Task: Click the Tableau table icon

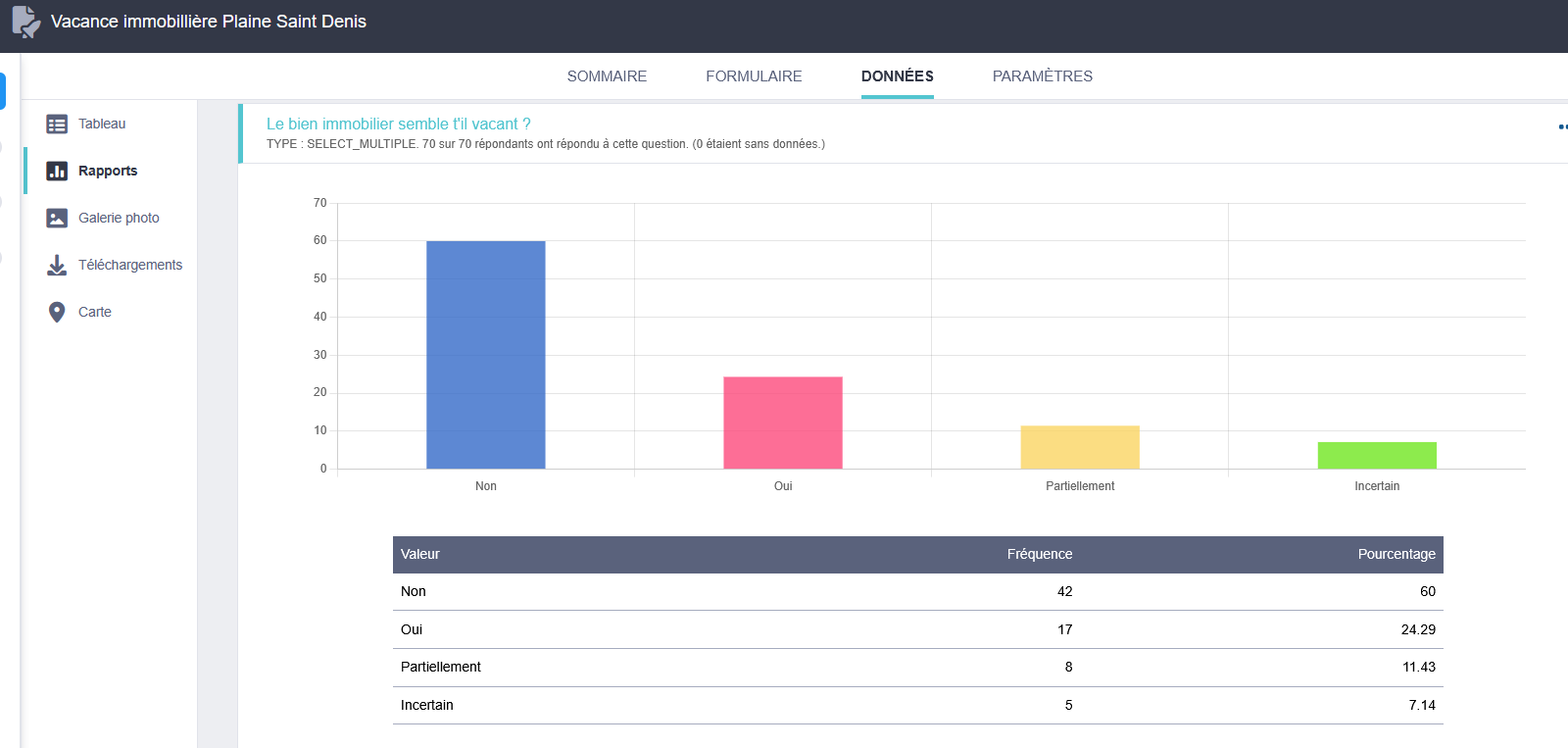Action: 57,125
